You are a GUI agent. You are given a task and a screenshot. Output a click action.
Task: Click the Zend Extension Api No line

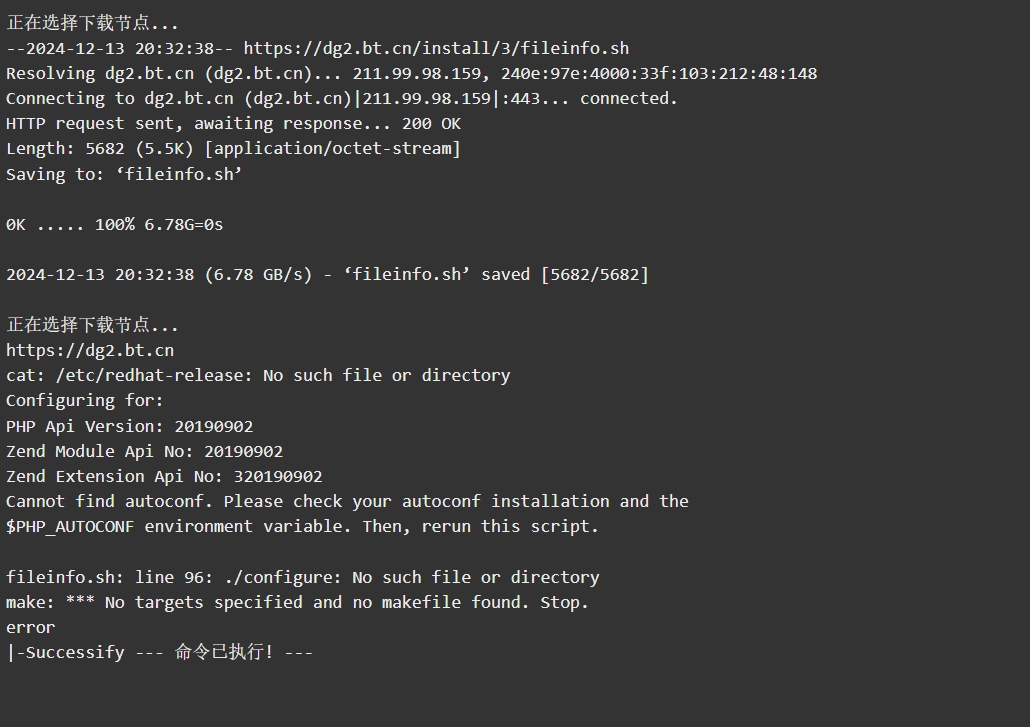(x=164, y=476)
